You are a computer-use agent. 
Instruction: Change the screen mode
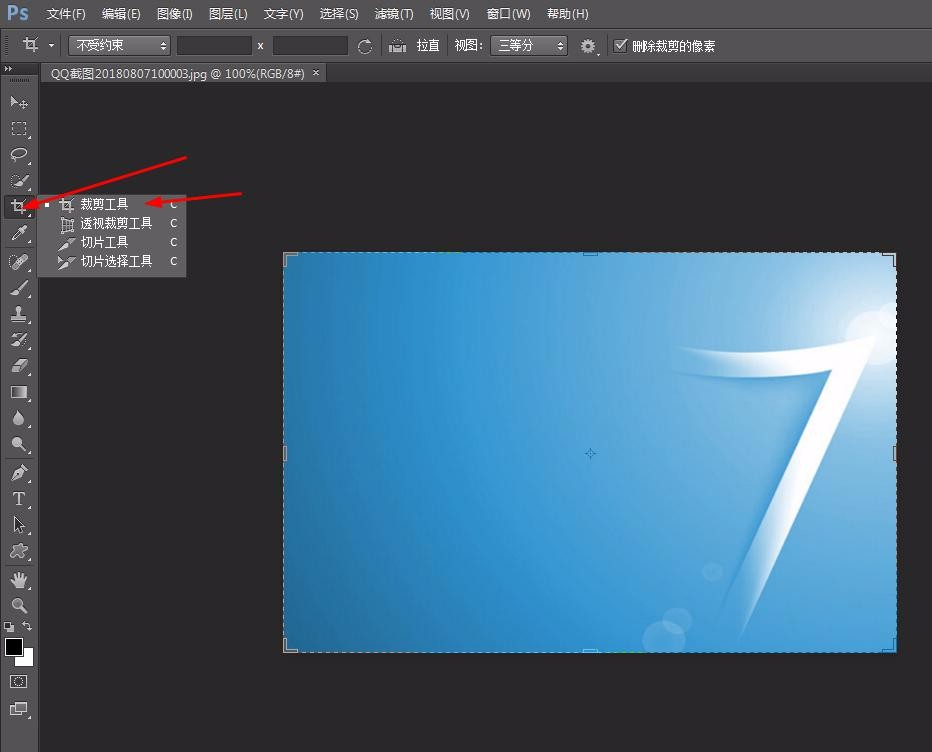(18, 709)
